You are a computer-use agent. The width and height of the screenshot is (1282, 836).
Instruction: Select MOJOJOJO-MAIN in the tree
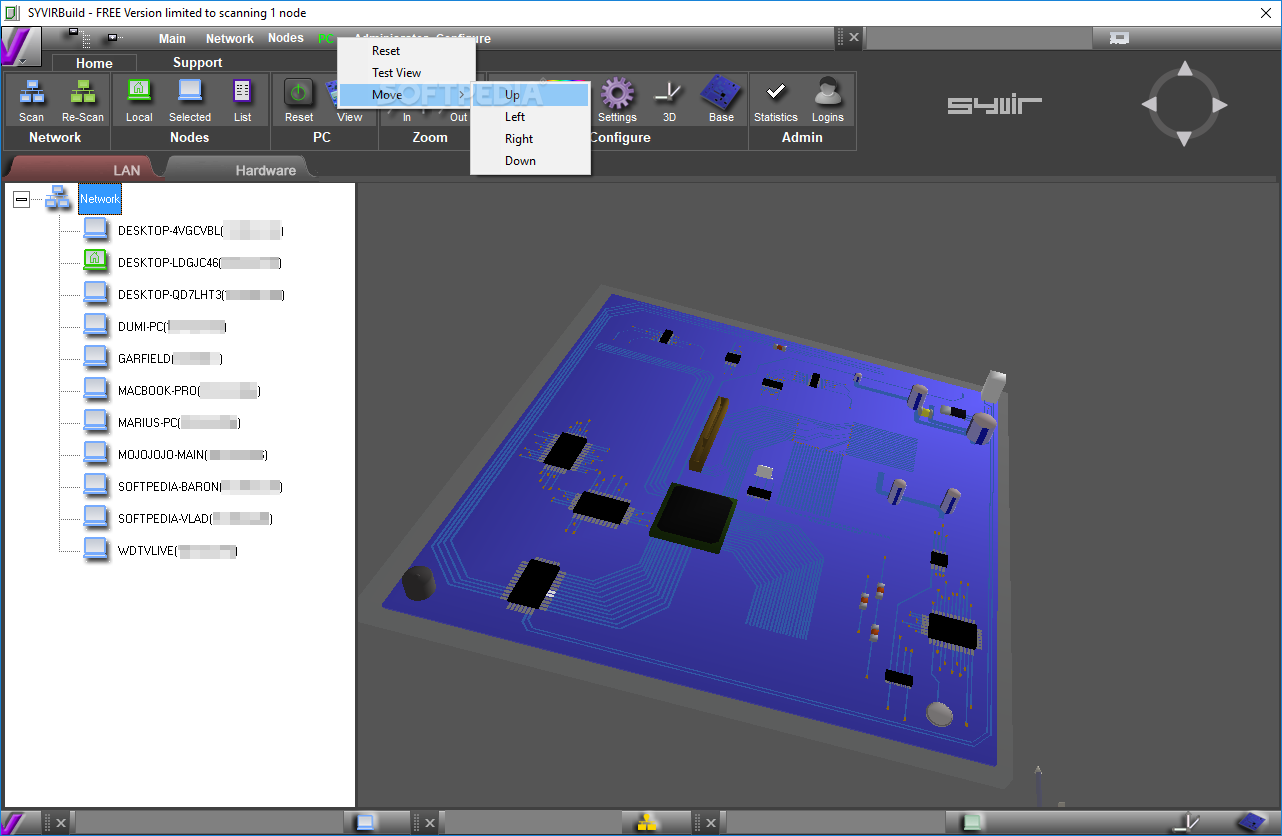point(193,455)
